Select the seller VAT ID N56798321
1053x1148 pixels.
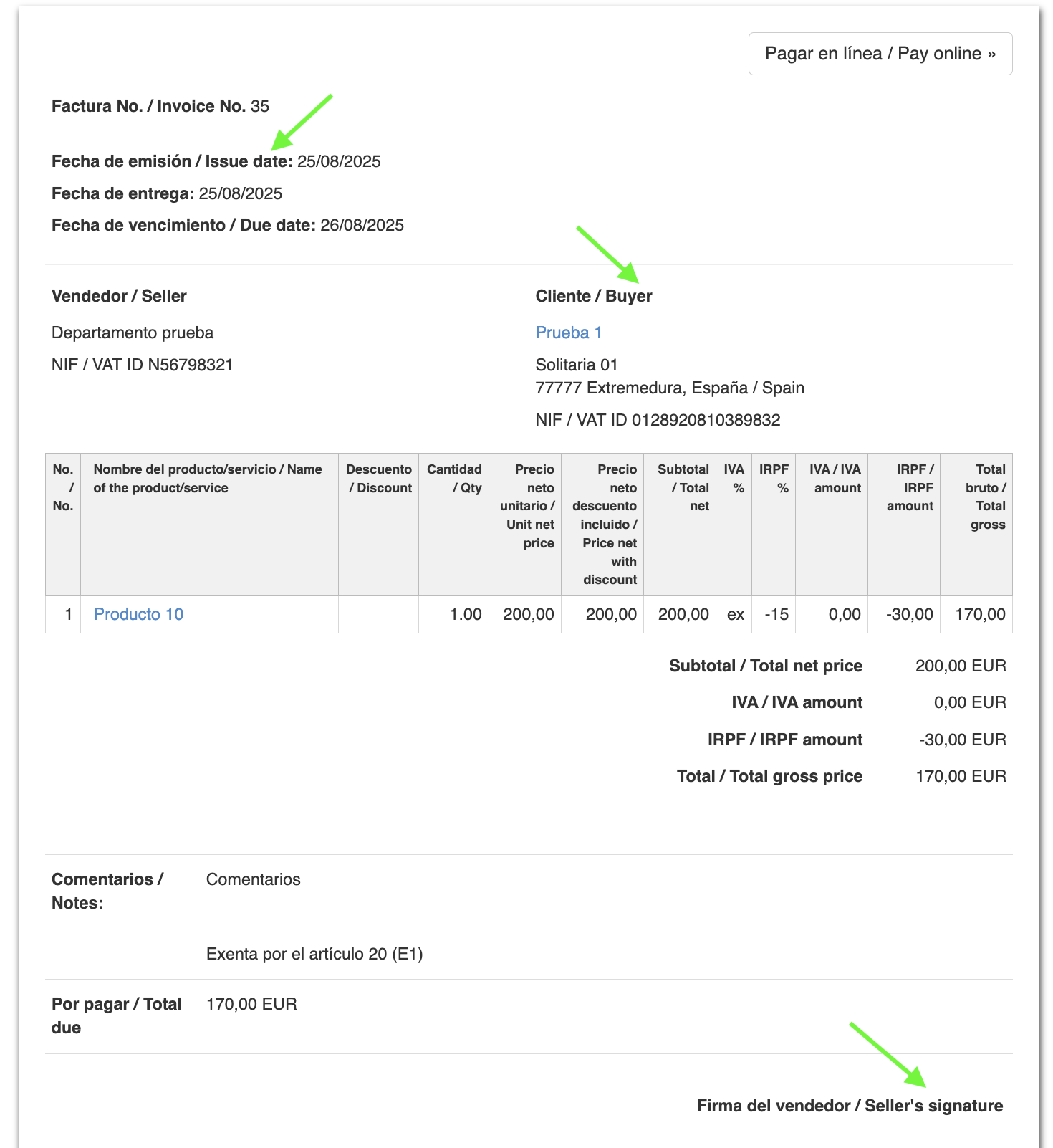190,365
